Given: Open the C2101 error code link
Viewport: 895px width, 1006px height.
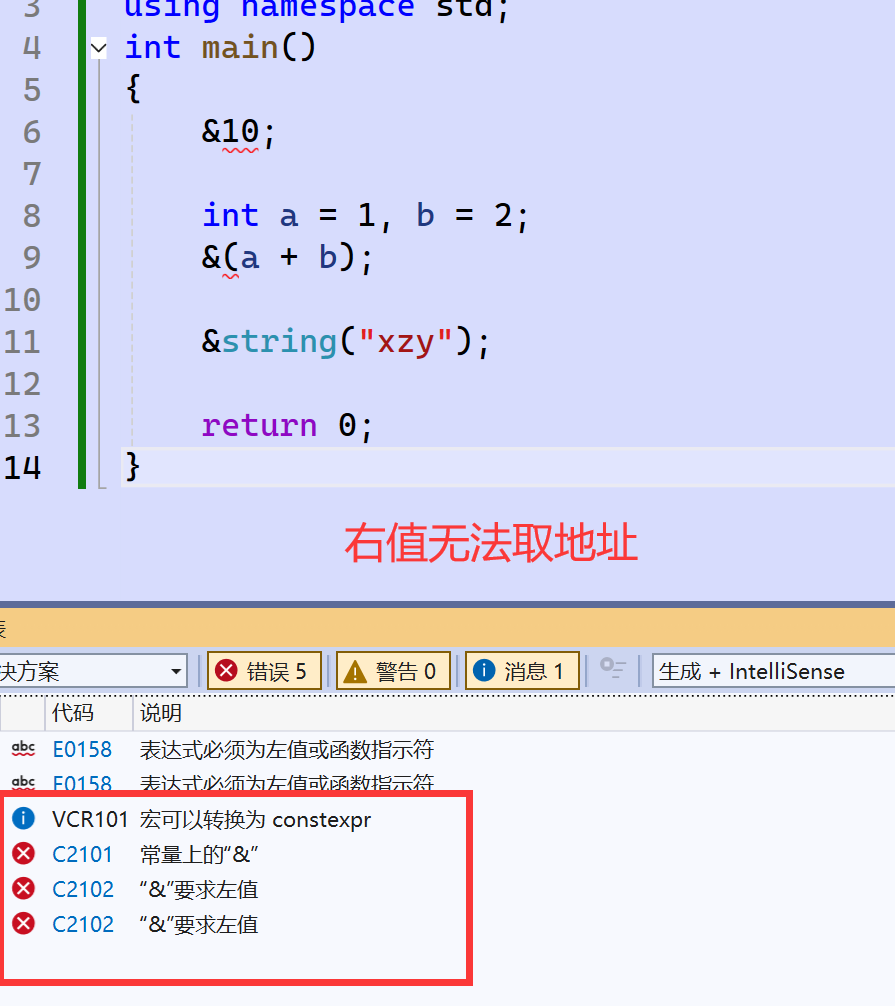Looking at the screenshot, I should pos(82,854).
